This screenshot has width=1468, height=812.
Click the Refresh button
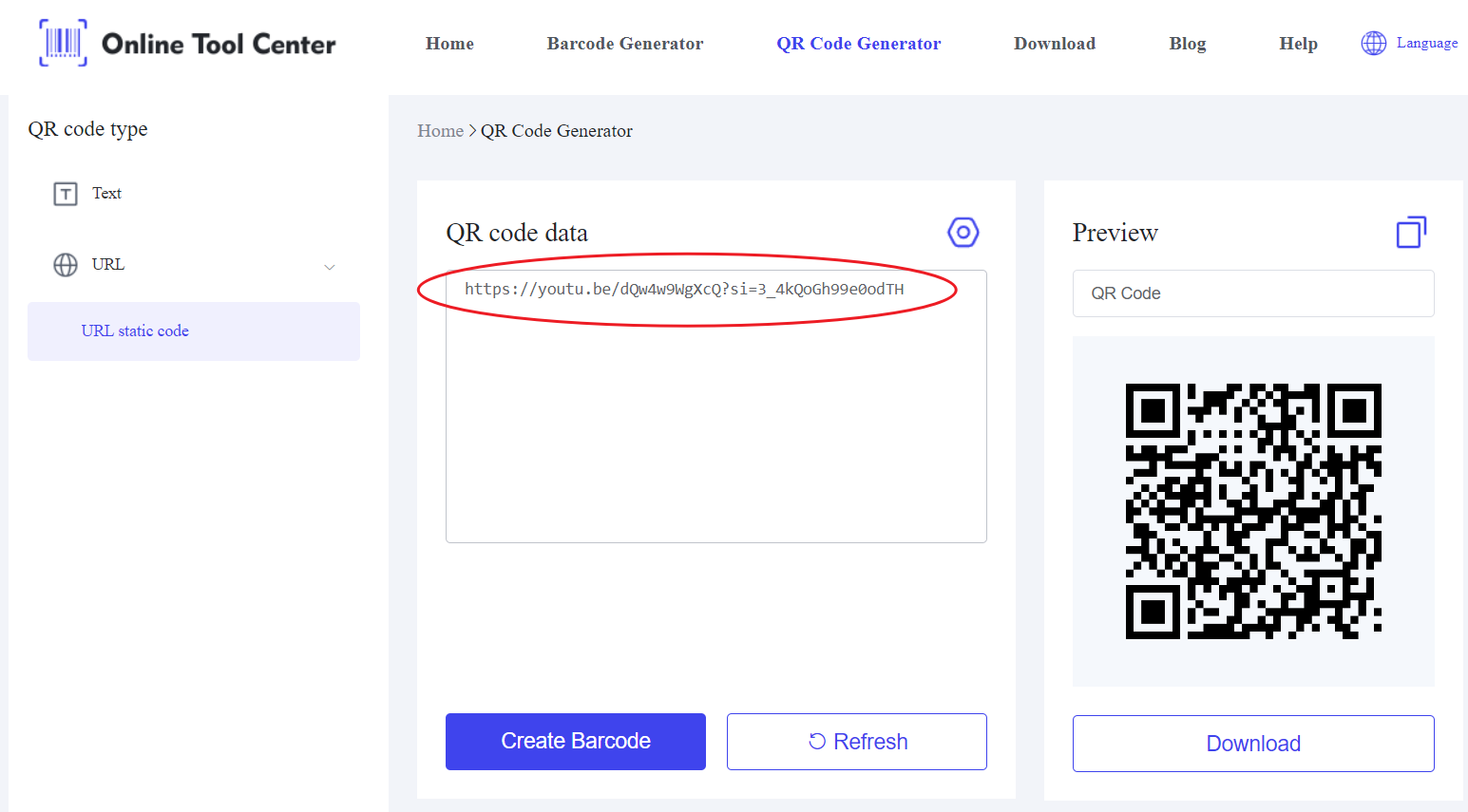856,742
